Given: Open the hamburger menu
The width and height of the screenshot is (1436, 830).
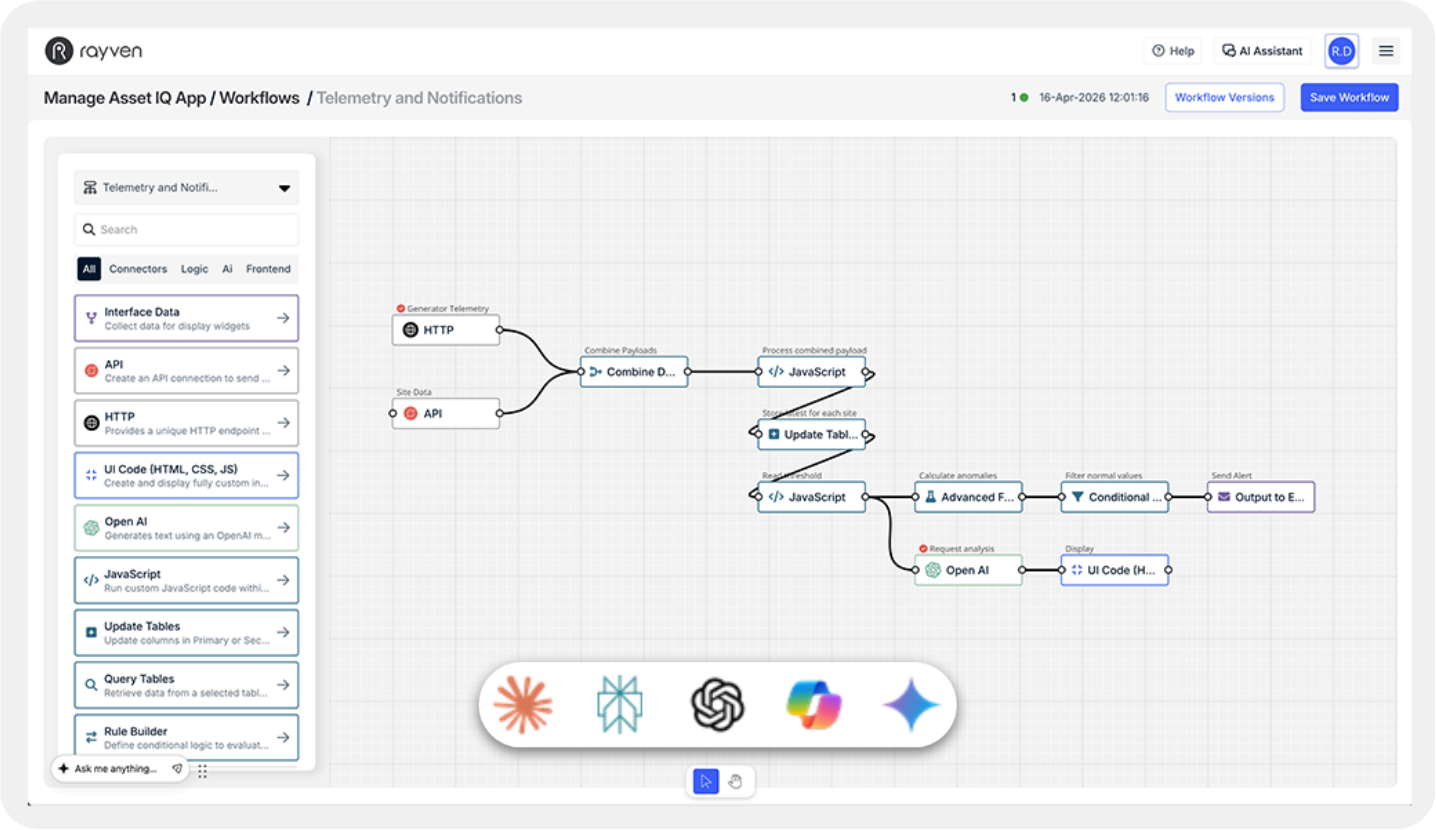Looking at the screenshot, I should point(1386,51).
